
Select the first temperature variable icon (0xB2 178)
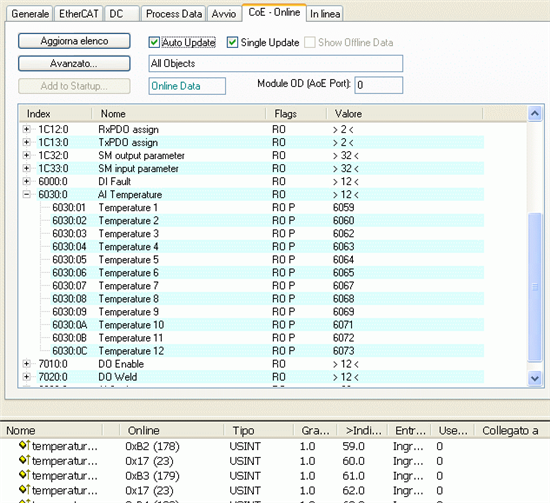24,445
